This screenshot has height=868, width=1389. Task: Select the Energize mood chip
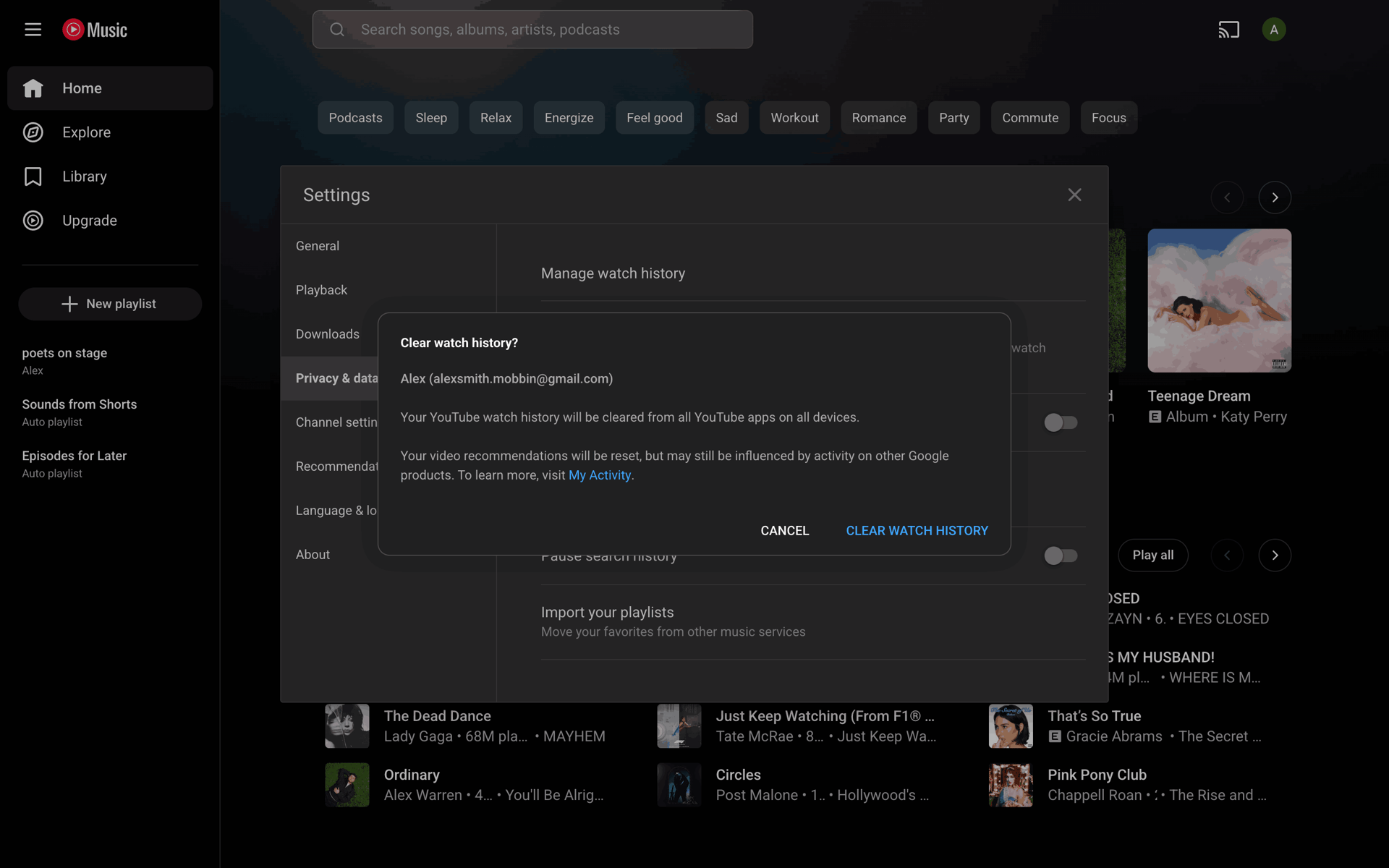point(569,118)
